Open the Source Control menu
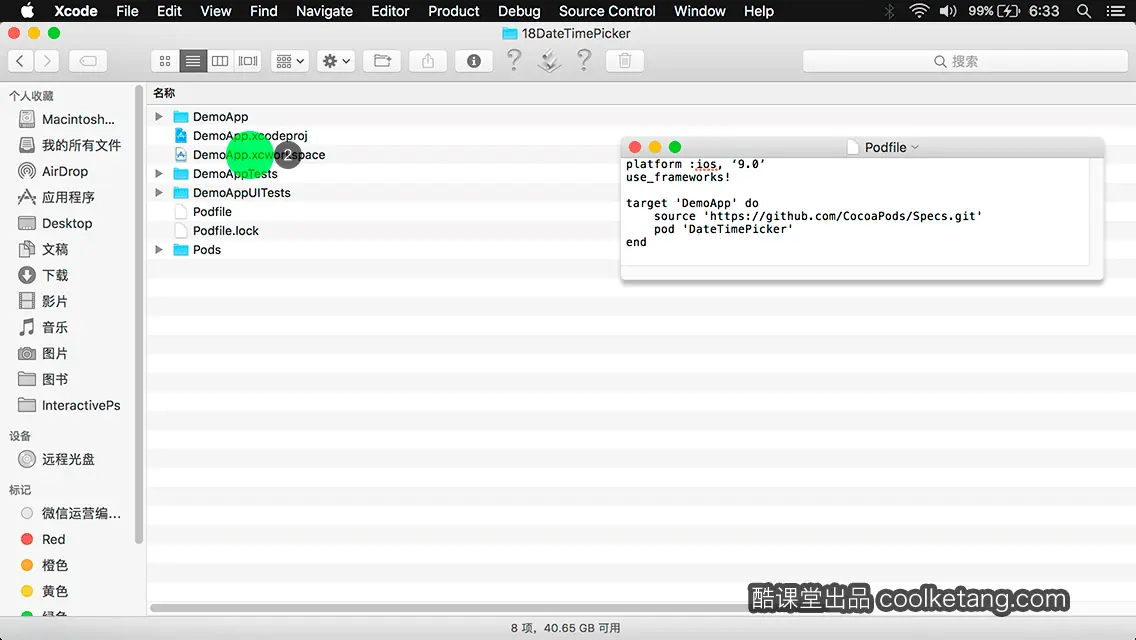The width and height of the screenshot is (1136, 640). (x=607, y=11)
